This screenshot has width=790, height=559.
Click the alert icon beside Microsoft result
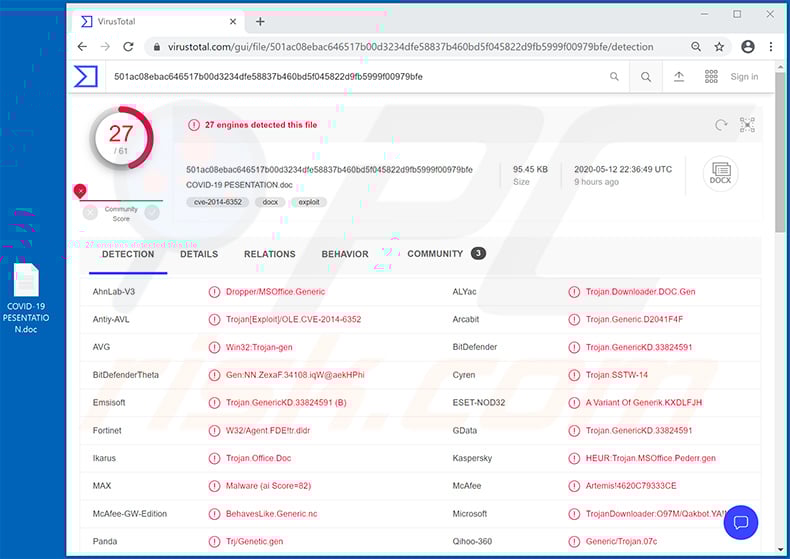pos(574,514)
